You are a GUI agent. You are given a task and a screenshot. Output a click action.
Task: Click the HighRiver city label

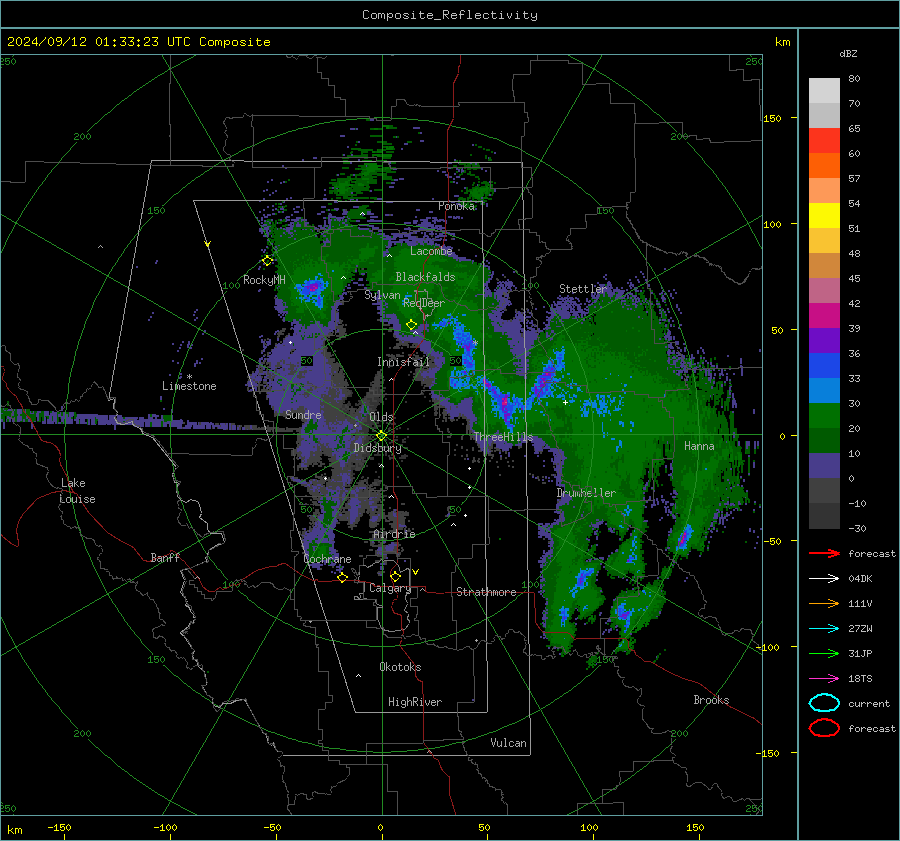415,702
